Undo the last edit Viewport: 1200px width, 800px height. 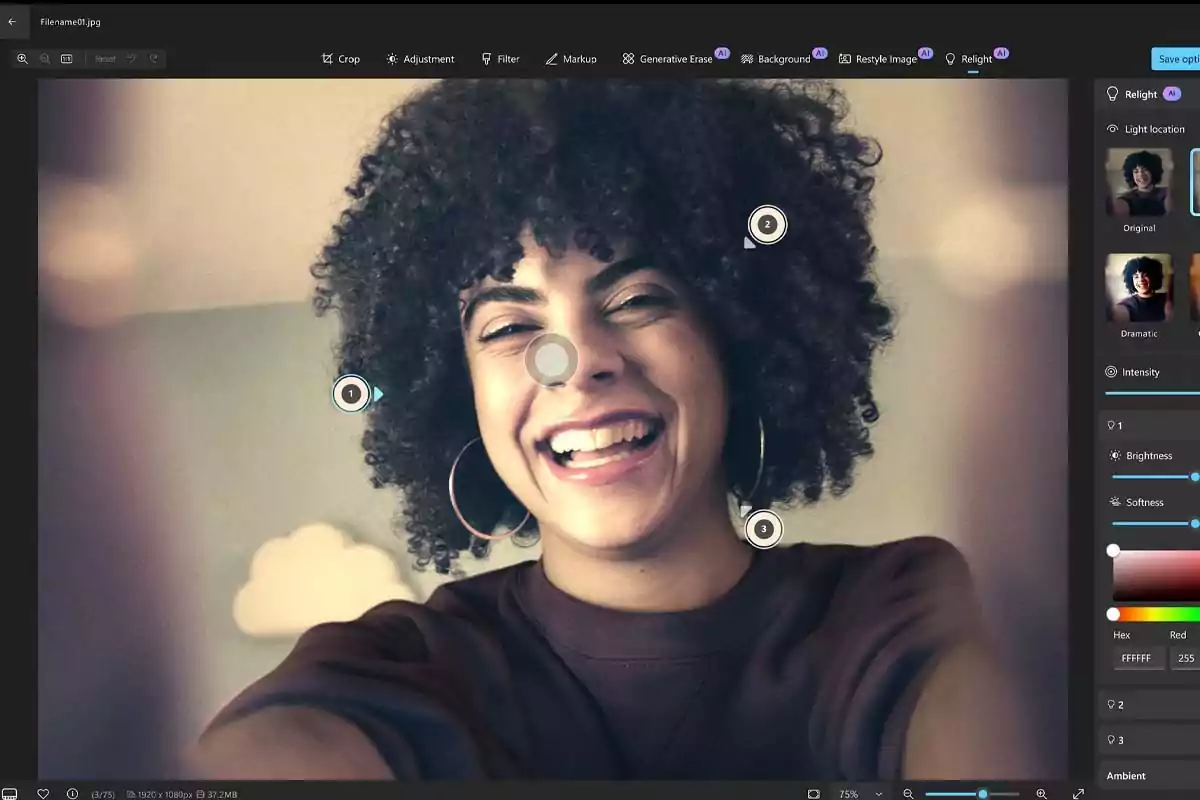(x=131, y=59)
